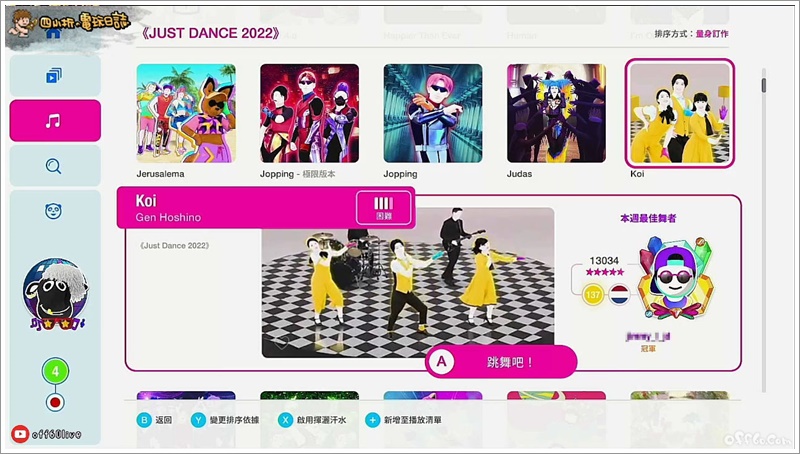Image resolution: width=800 pixels, height=454 pixels.
Task: Click the (Just Dance 2022) subtitle text
Action: click(174, 245)
